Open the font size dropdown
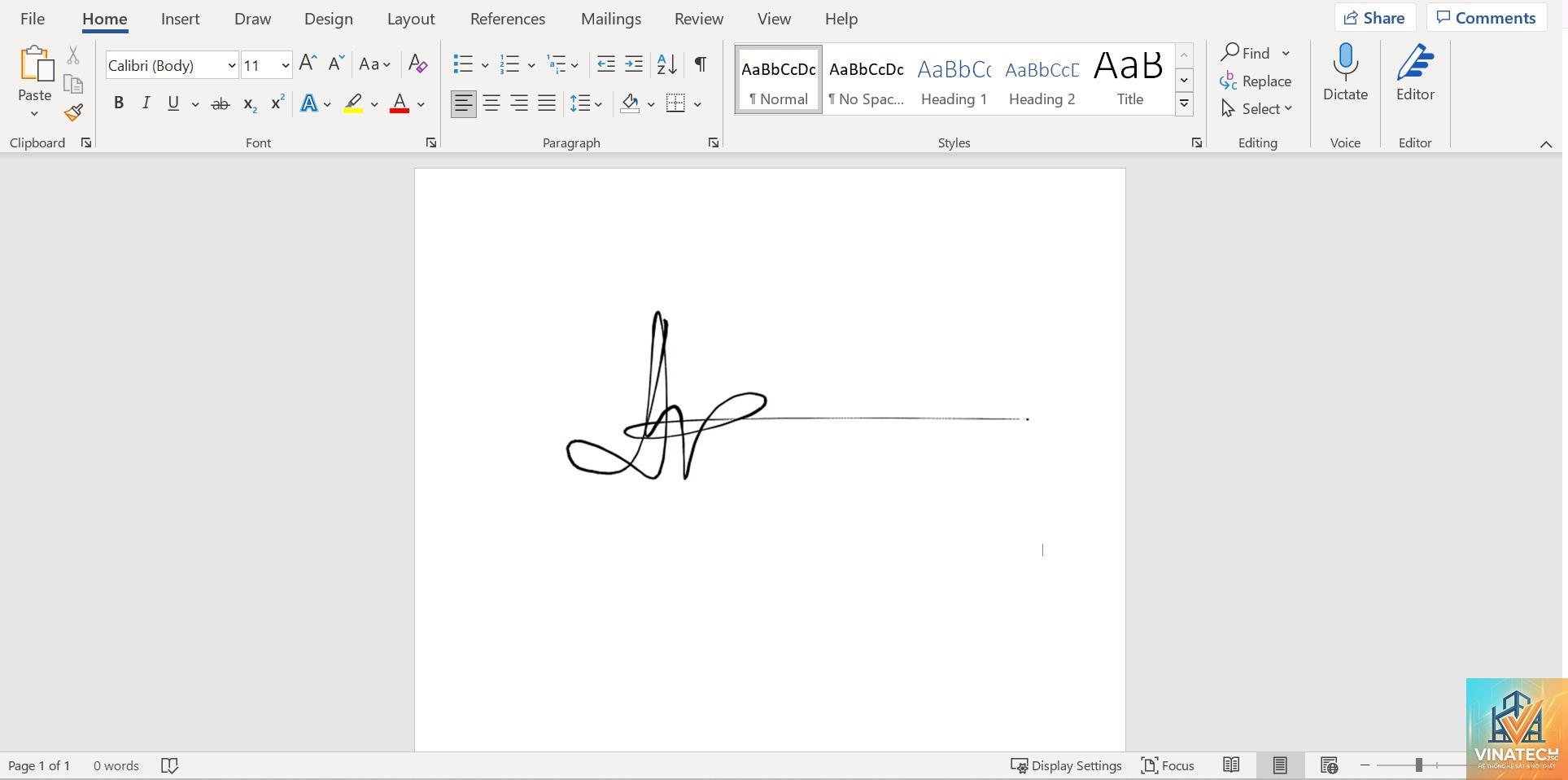1568x780 pixels. 285,66
